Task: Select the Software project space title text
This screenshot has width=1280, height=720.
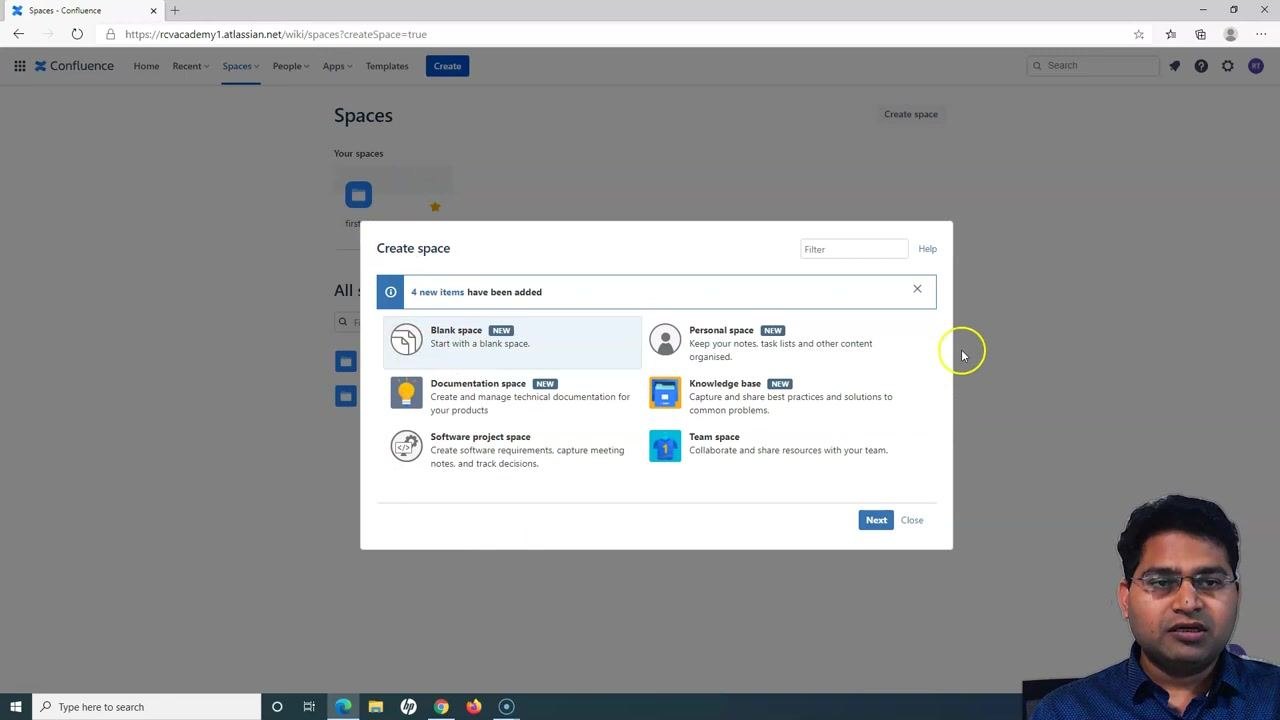Action: pos(480,437)
